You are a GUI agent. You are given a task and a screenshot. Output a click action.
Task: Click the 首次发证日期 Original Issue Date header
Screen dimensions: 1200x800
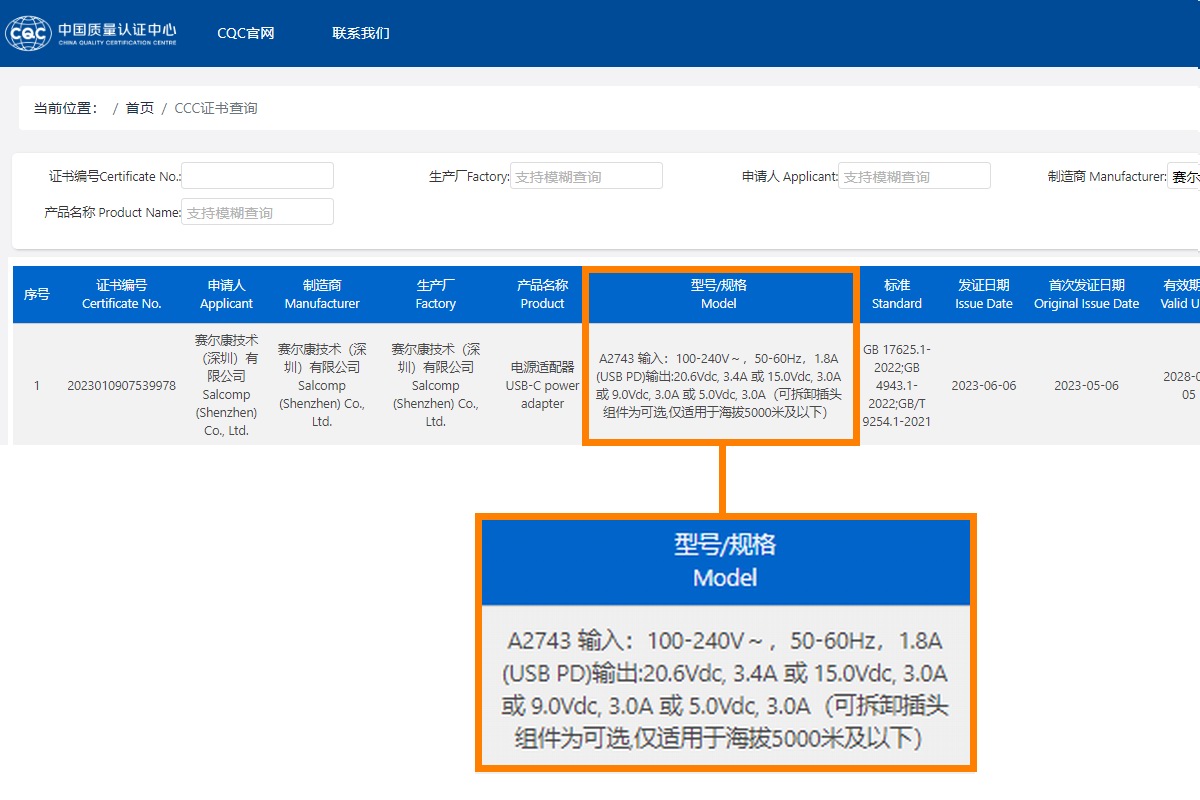coord(1087,294)
